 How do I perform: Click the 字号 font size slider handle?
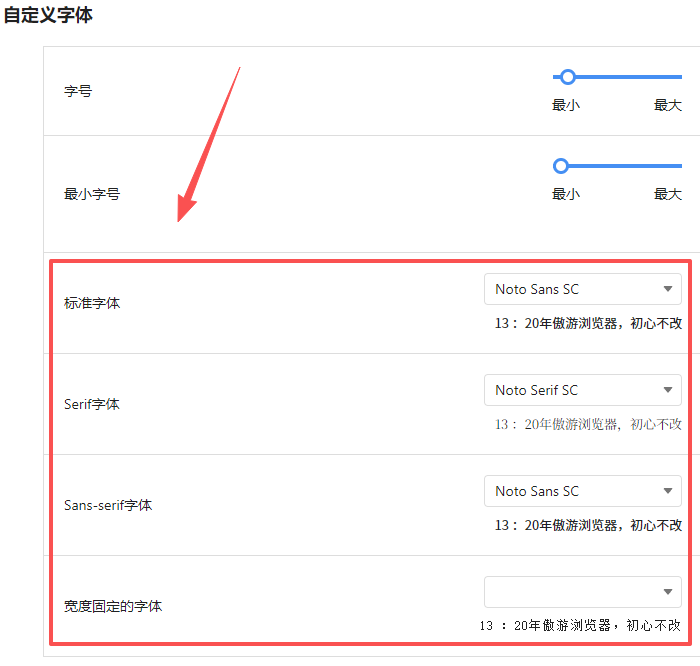pos(567,77)
